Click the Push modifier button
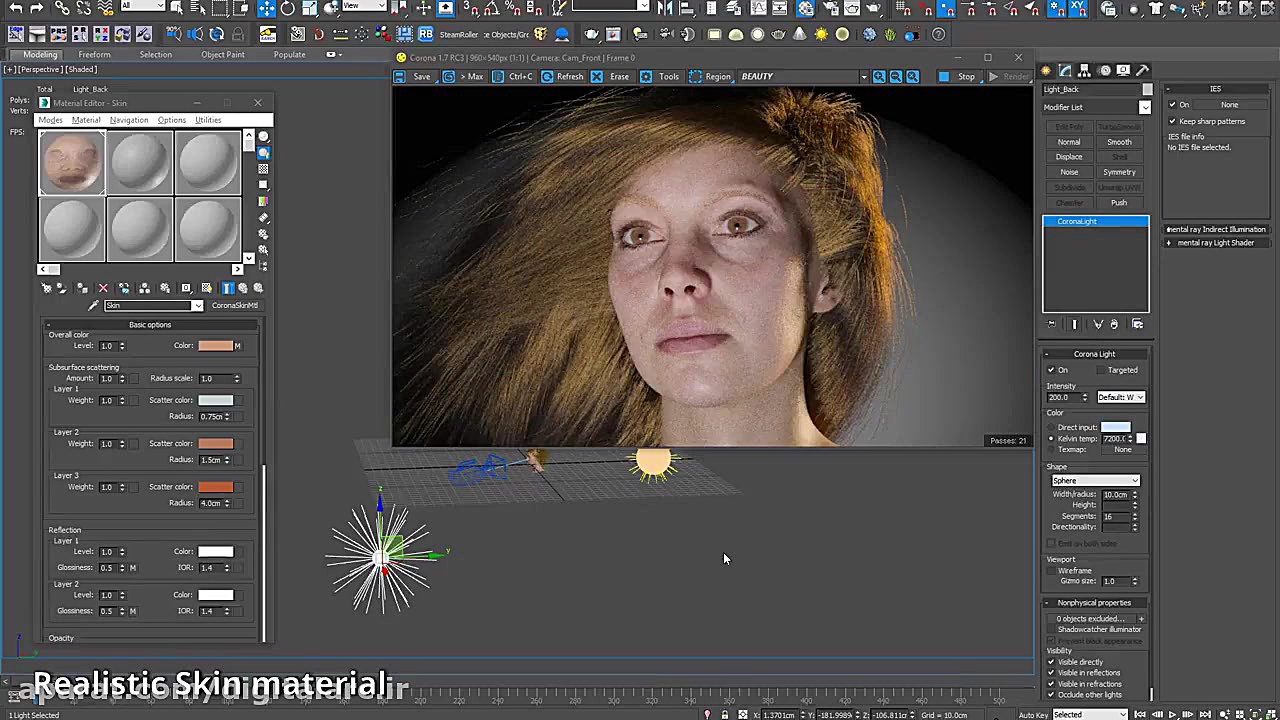This screenshot has width=1280, height=720. tap(1119, 202)
